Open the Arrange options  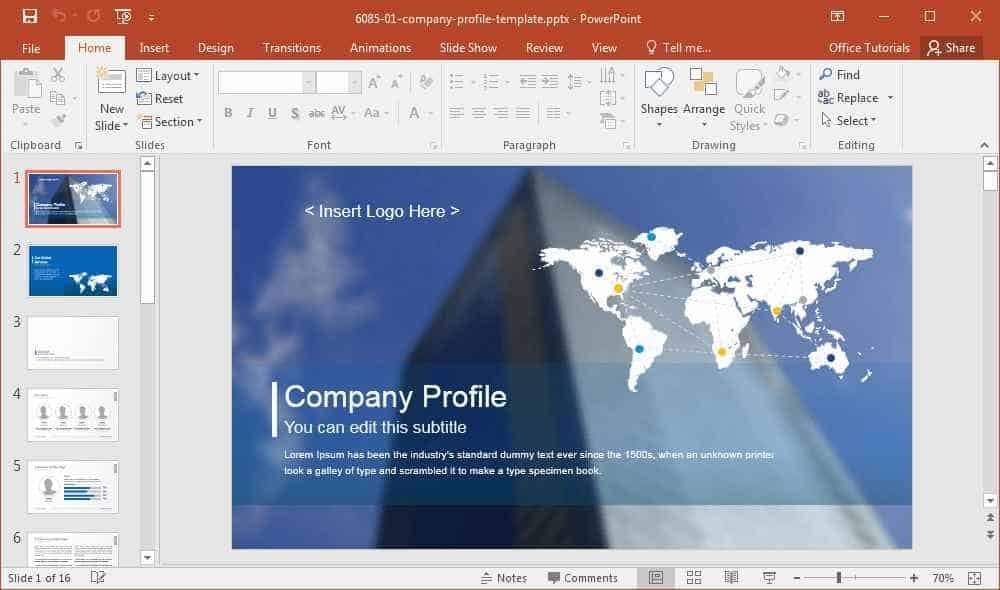tap(703, 98)
